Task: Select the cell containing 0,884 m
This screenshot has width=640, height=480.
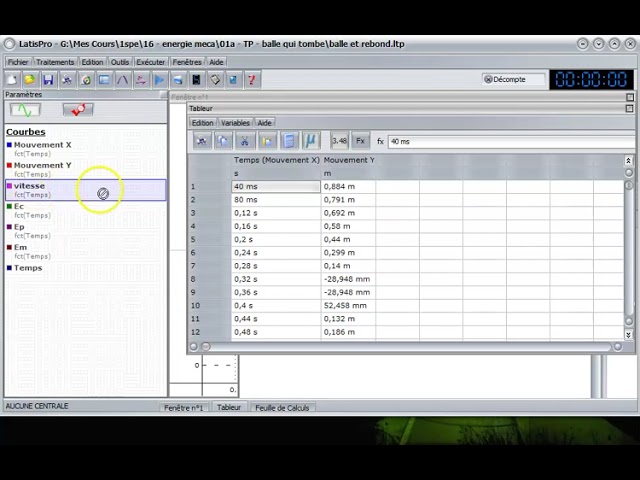Action: [x=348, y=187]
